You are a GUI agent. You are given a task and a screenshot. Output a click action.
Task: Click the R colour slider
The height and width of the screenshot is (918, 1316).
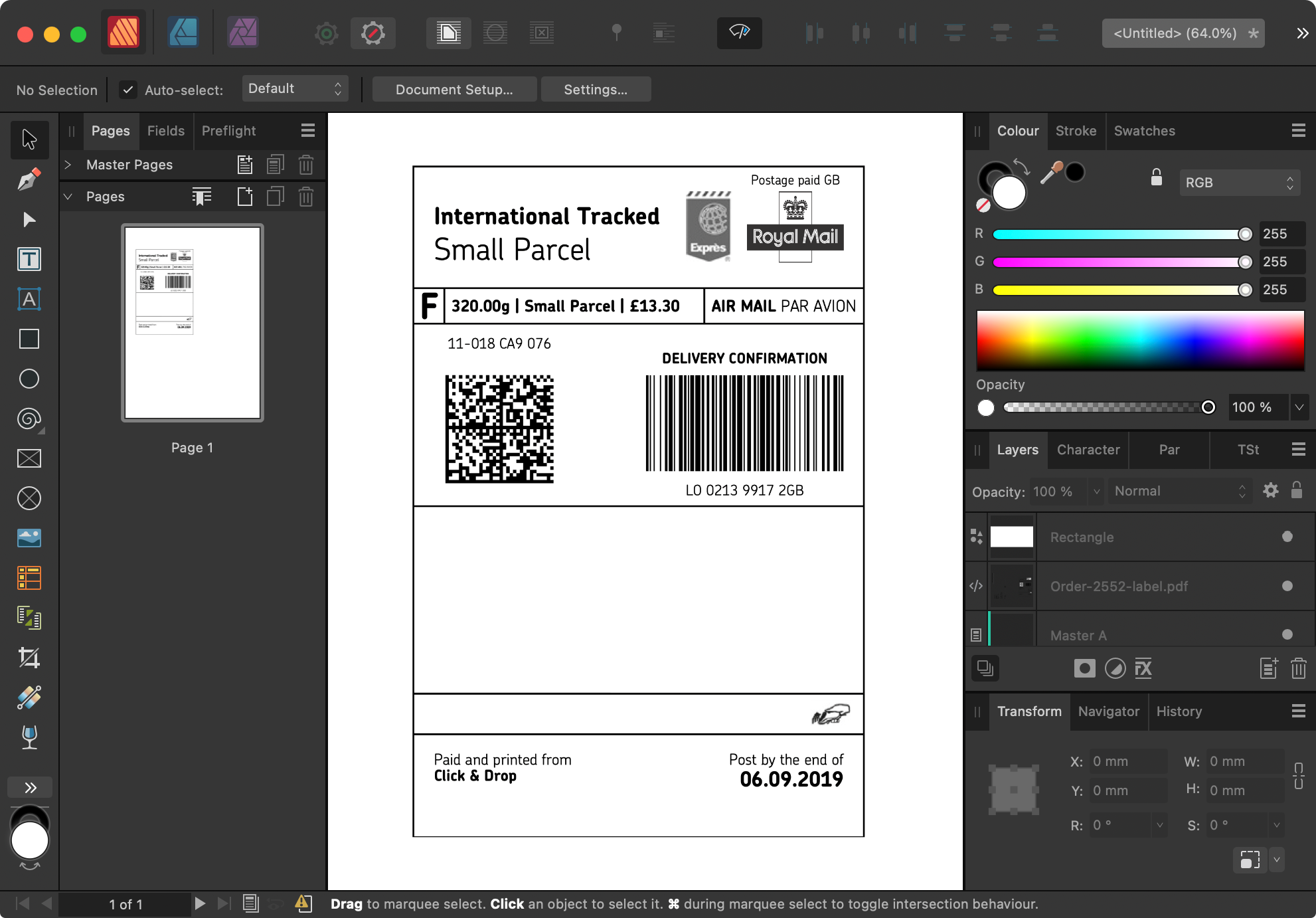point(1122,234)
